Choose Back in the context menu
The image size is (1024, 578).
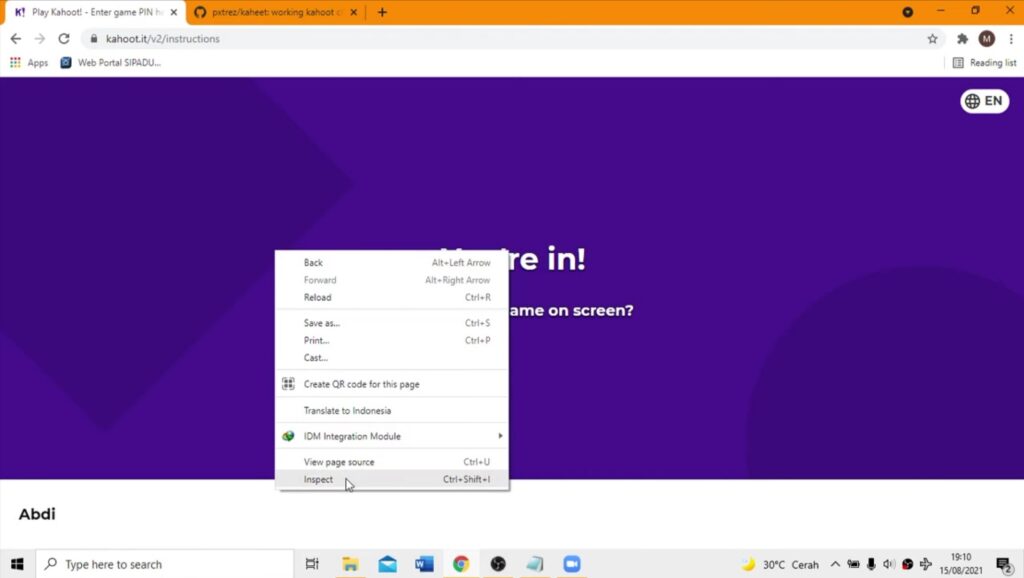(392, 263)
